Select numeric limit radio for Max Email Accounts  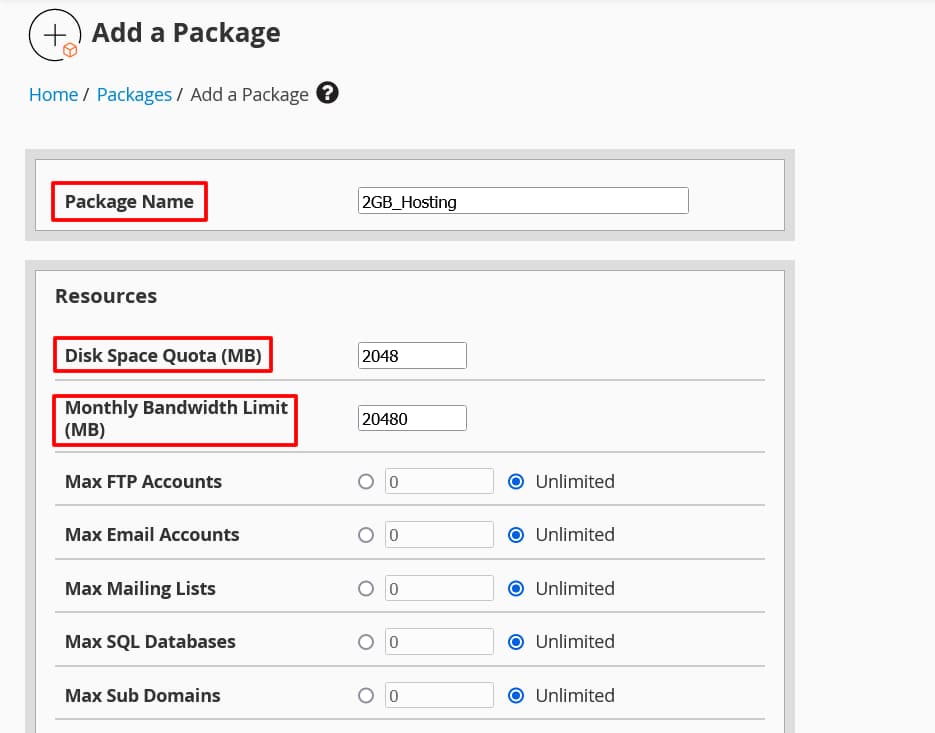366,534
